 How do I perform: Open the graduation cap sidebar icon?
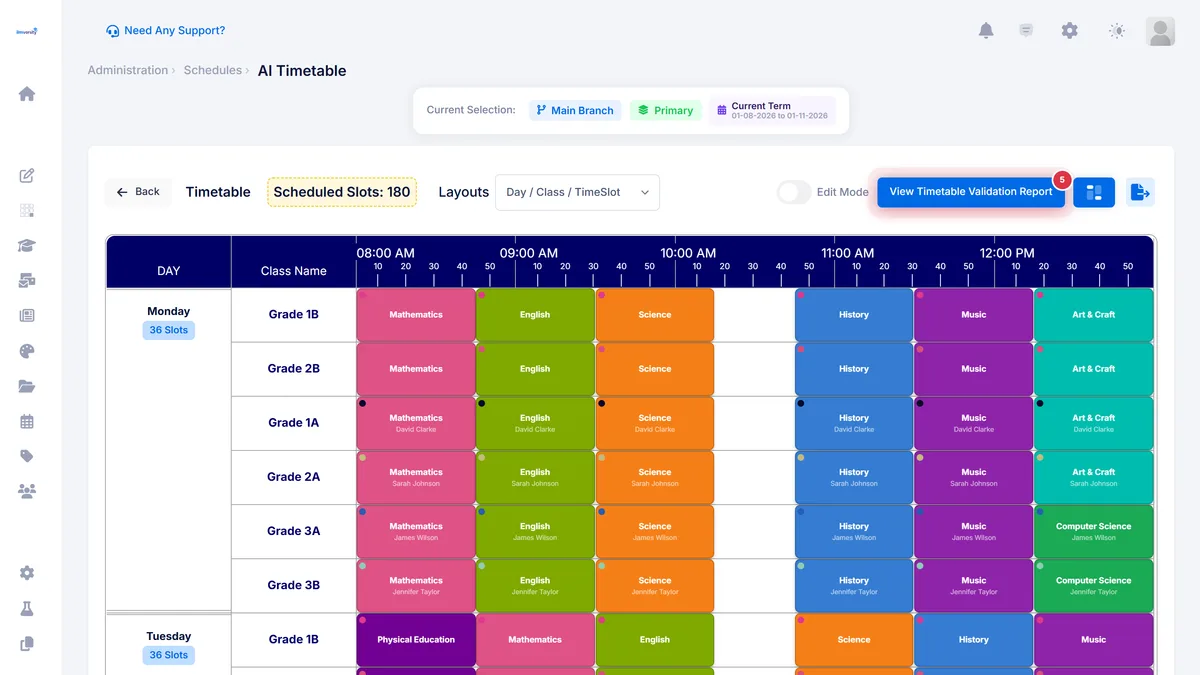pos(27,246)
